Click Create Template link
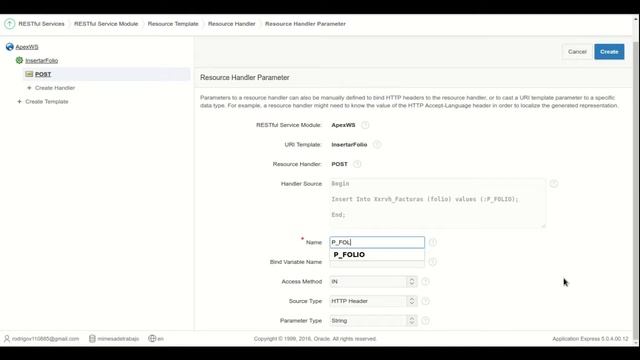The width and height of the screenshot is (640, 360). (x=47, y=101)
